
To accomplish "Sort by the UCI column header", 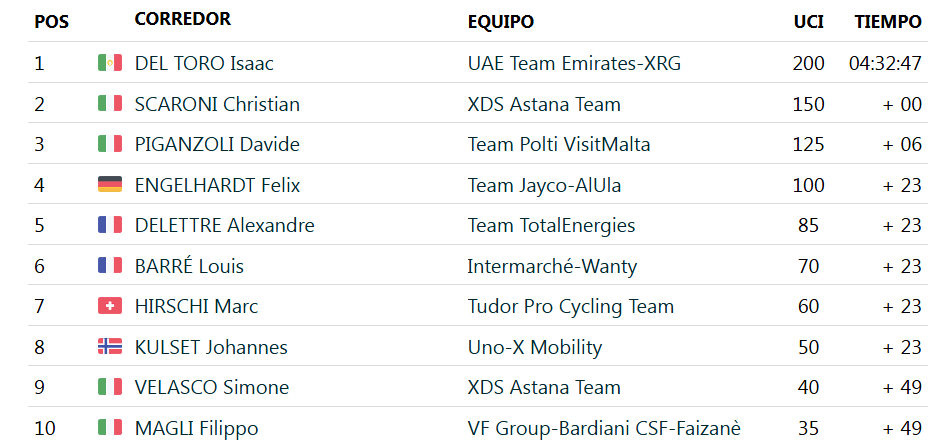I will pyautogui.click(x=808, y=22).
